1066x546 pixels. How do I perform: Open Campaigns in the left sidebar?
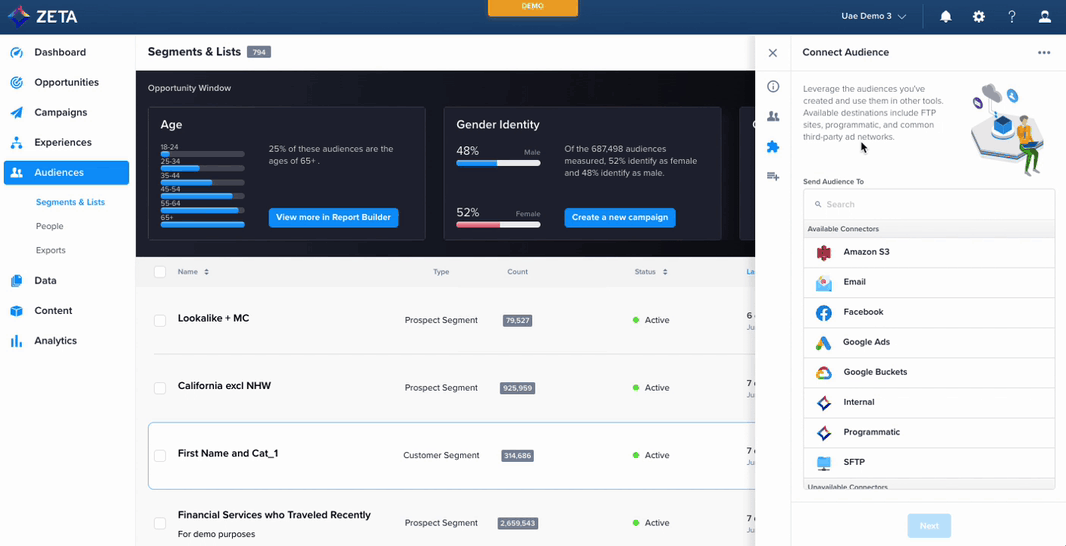click(60, 112)
